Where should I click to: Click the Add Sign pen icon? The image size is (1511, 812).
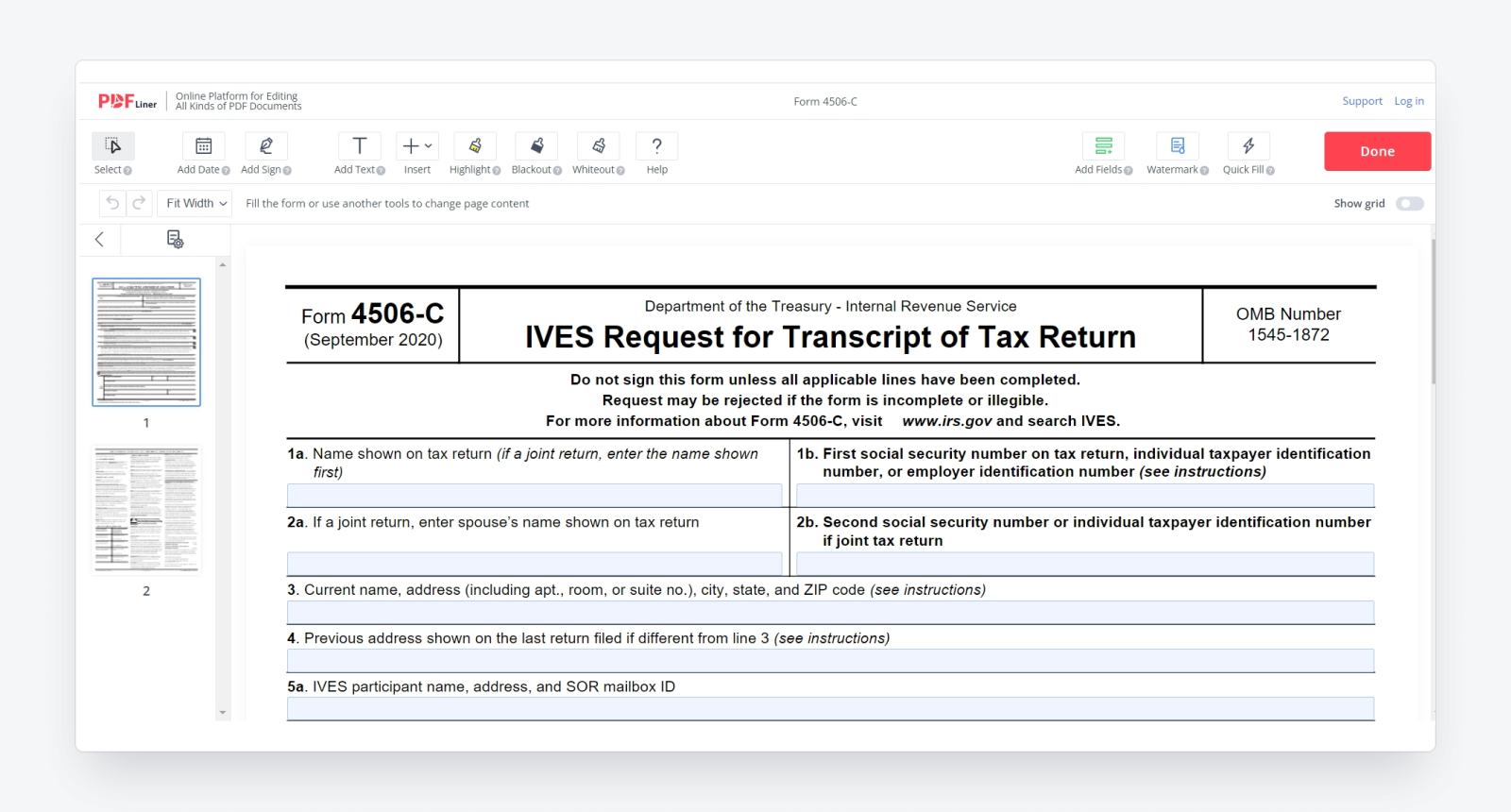point(265,146)
